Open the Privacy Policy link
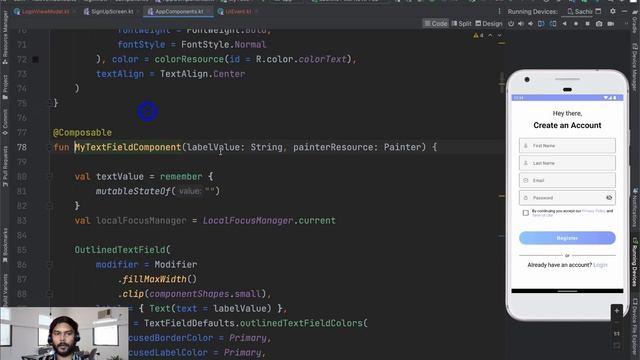Image resolution: width=640 pixels, height=360 pixels. pyautogui.click(x=593, y=211)
